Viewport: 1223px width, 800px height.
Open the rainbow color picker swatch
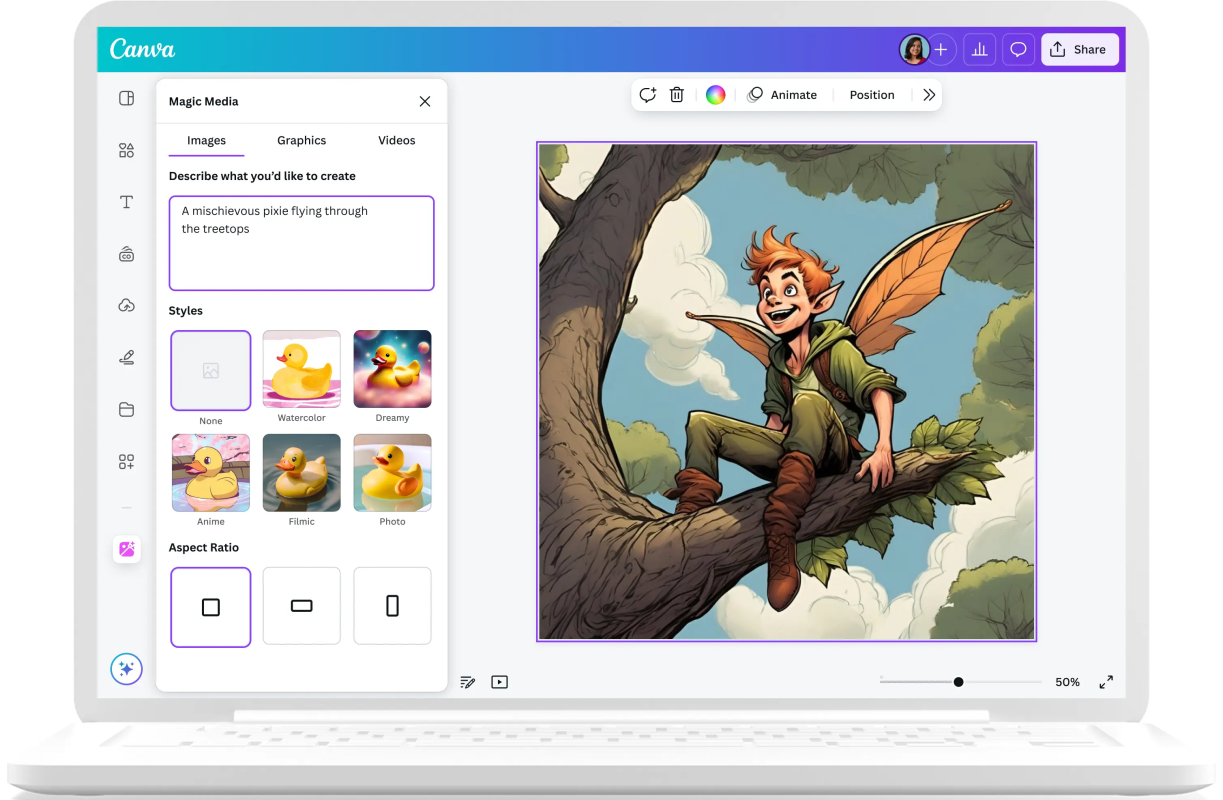[x=715, y=95]
